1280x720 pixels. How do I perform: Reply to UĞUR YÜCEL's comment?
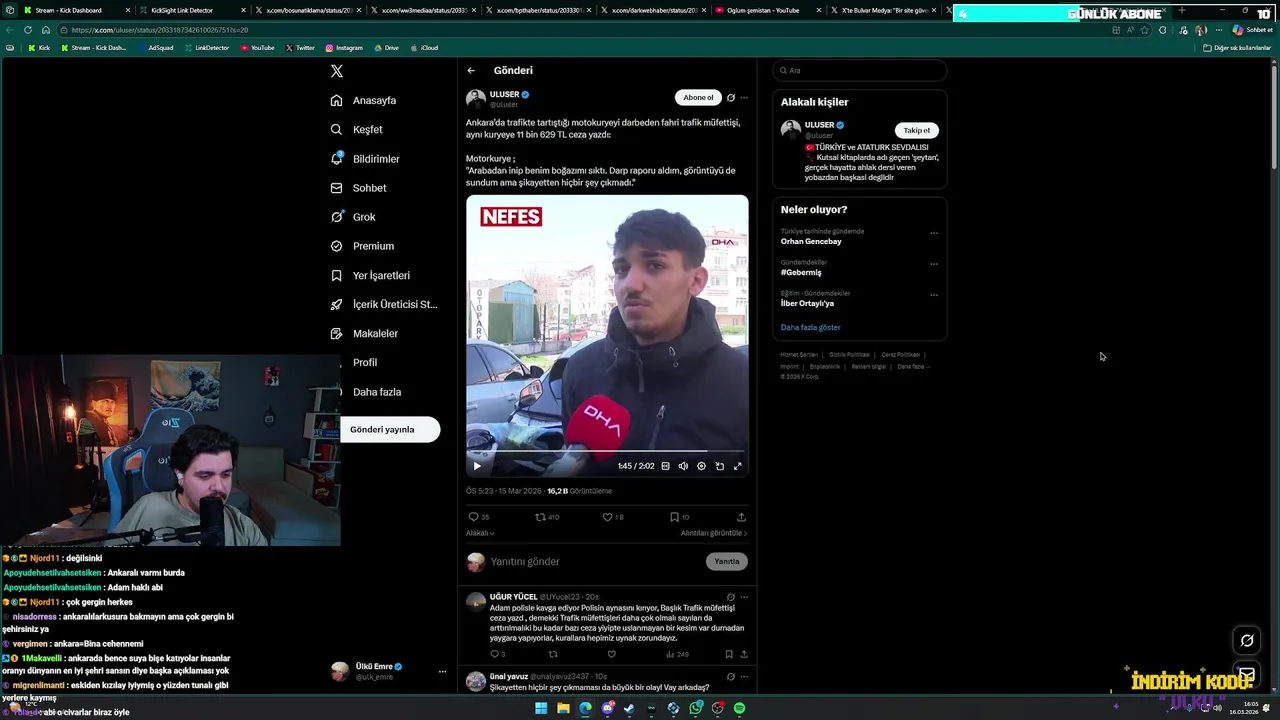point(497,654)
